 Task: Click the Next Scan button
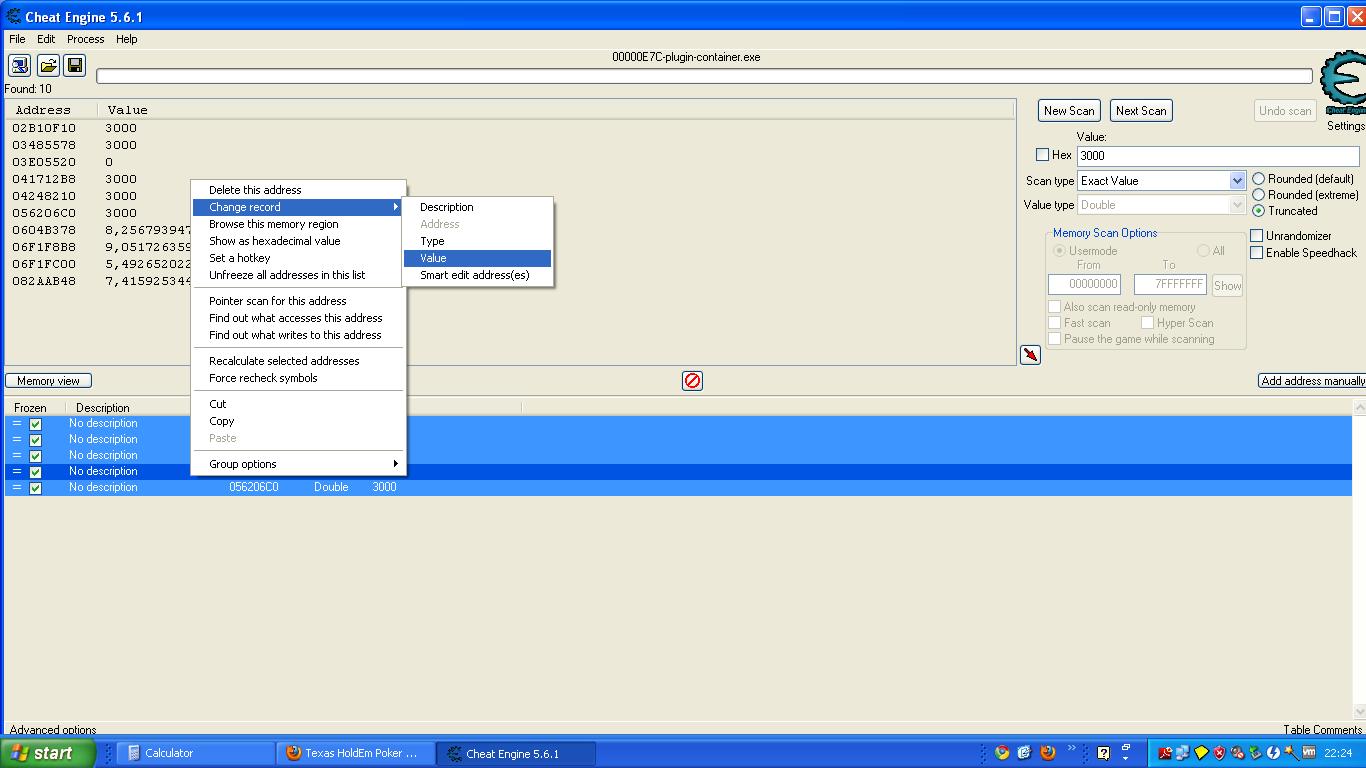tap(1141, 111)
